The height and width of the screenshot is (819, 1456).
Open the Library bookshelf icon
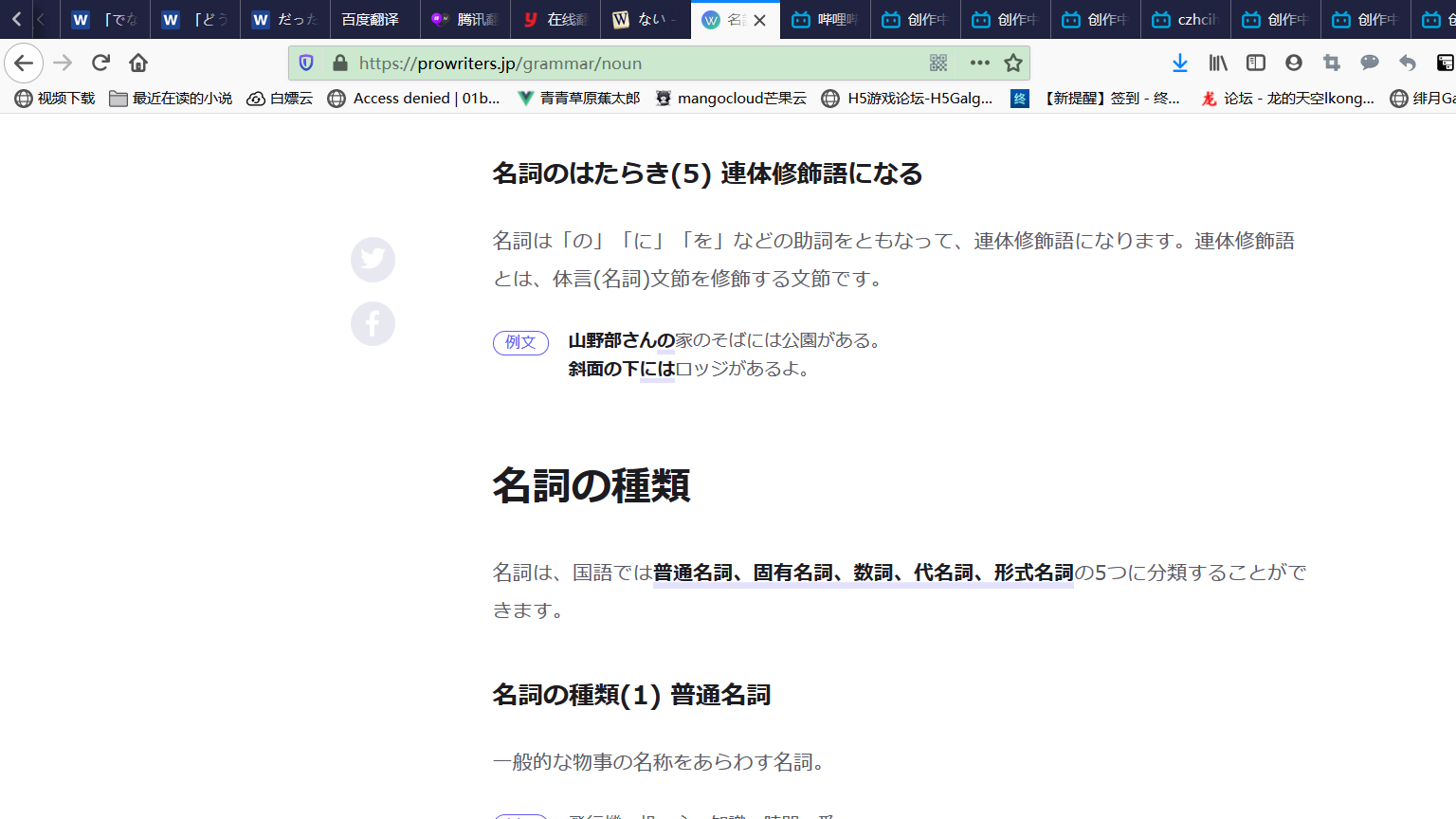click(x=1218, y=64)
